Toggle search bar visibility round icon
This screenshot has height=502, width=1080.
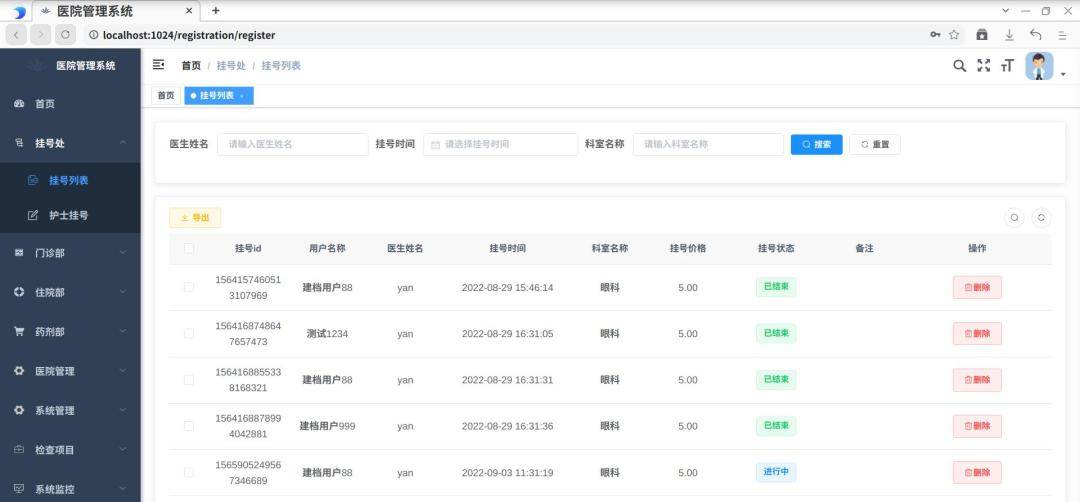click(x=1014, y=218)
